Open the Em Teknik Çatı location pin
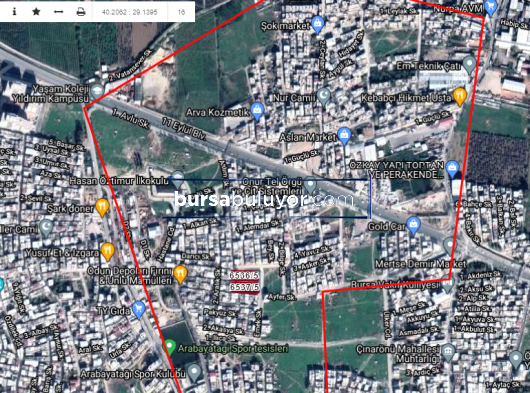The width and height of the screenshot is (530, 393). coord(469,65)
